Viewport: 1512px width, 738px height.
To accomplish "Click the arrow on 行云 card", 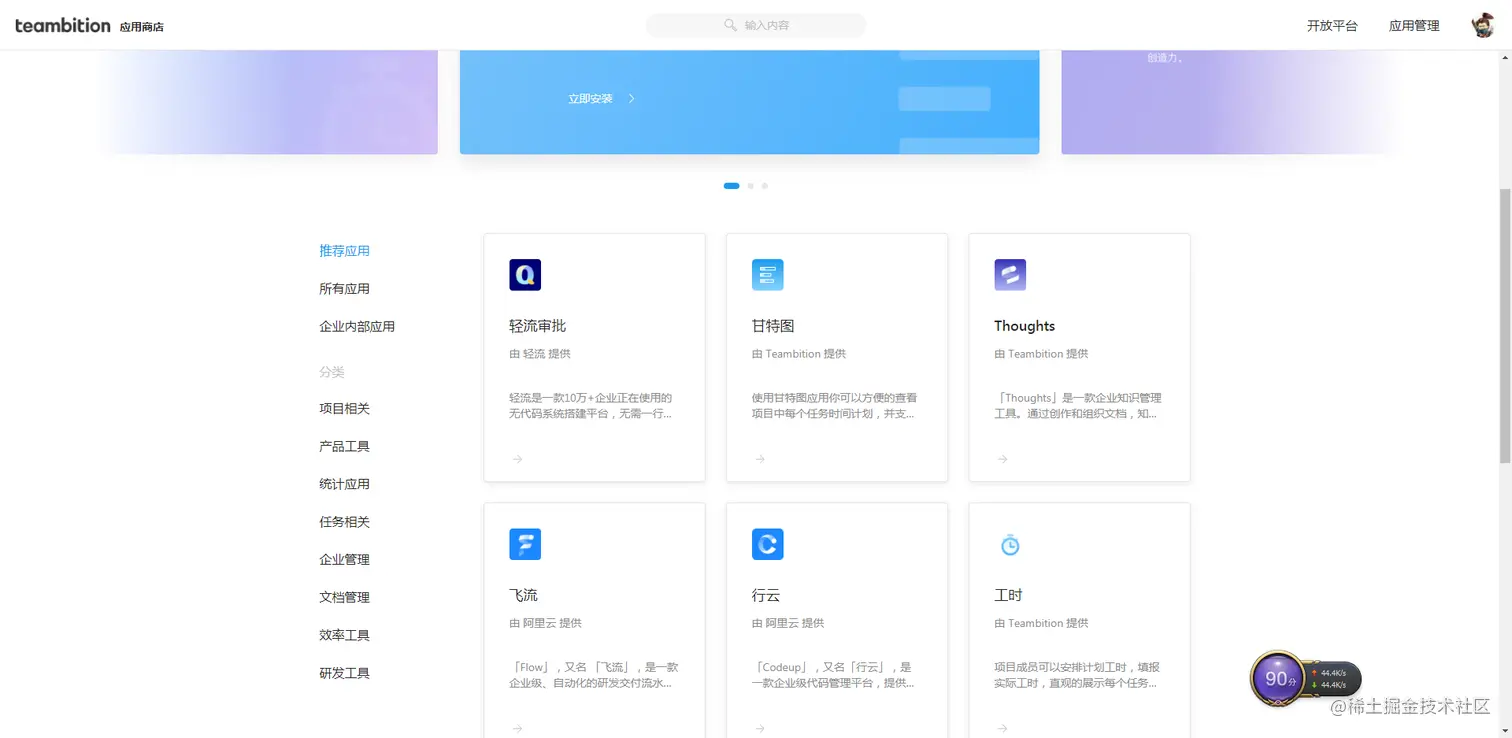I will click(x=760, y=728).
